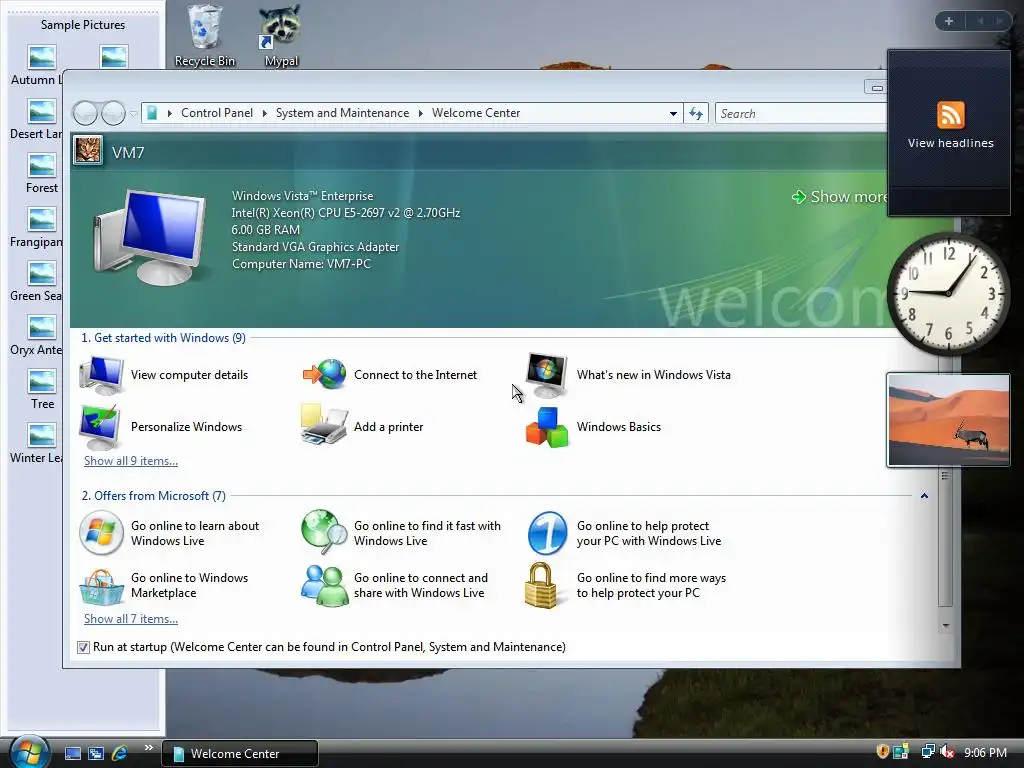Click the network connection tray icon

click(x=927, y=752)
